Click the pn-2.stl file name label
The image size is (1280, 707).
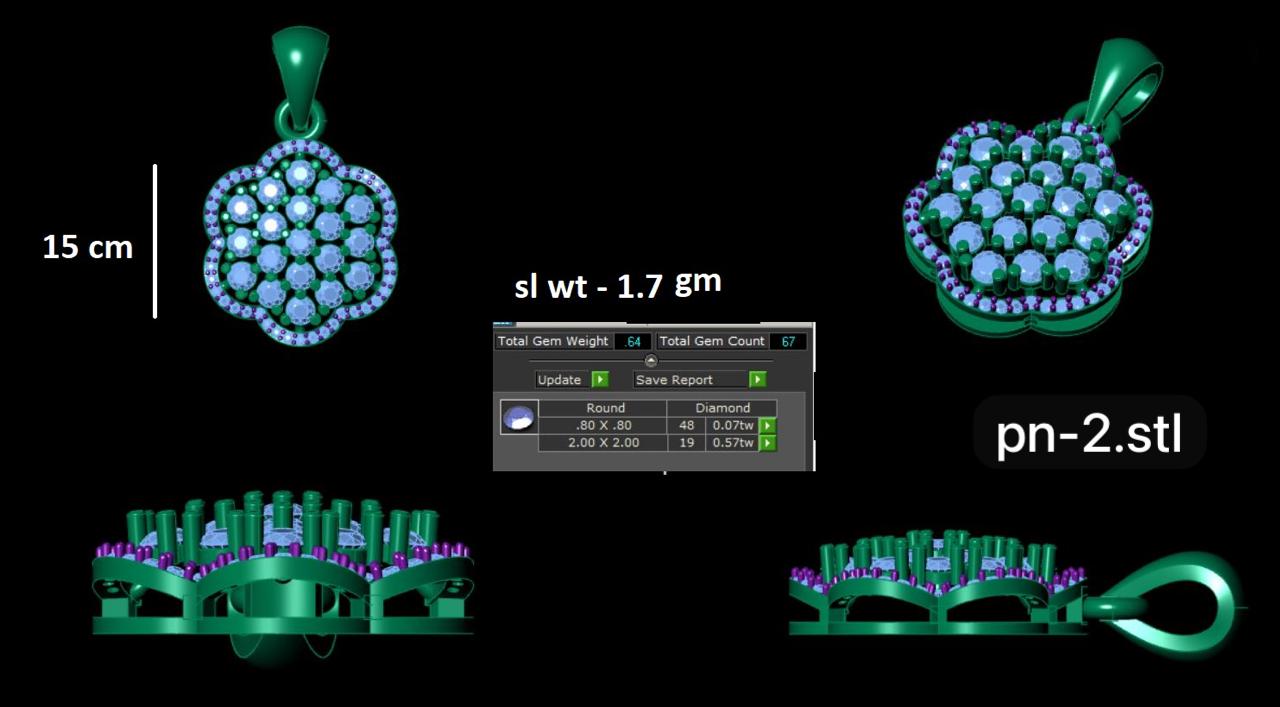(x=1089, y=433)
